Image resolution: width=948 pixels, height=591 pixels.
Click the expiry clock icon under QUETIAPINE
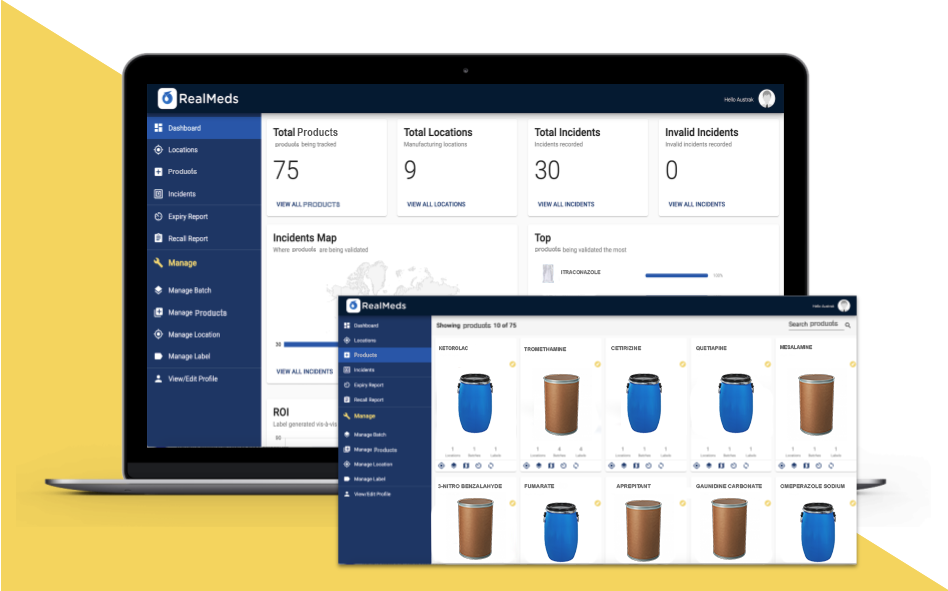tap(733, 465)
